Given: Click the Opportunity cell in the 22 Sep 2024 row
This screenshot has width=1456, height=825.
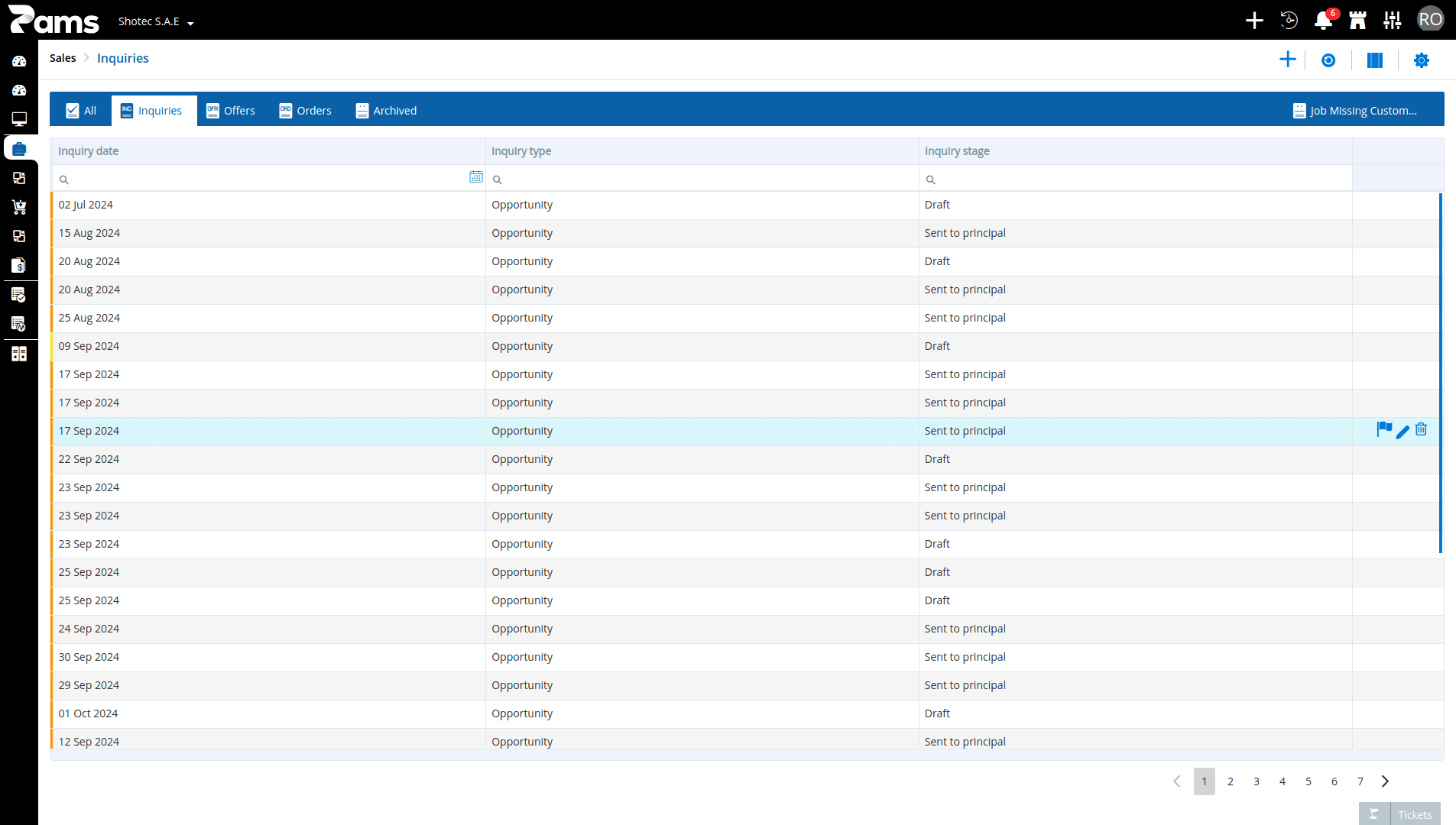Looking at the screenshot, I should [x=702, y=459].
